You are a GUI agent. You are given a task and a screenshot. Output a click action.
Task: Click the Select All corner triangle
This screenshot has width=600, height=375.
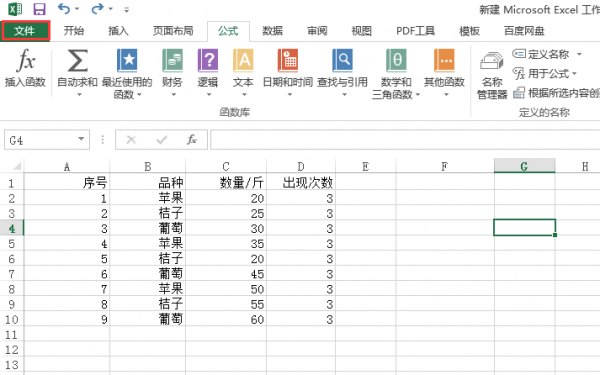coord(16,166)
